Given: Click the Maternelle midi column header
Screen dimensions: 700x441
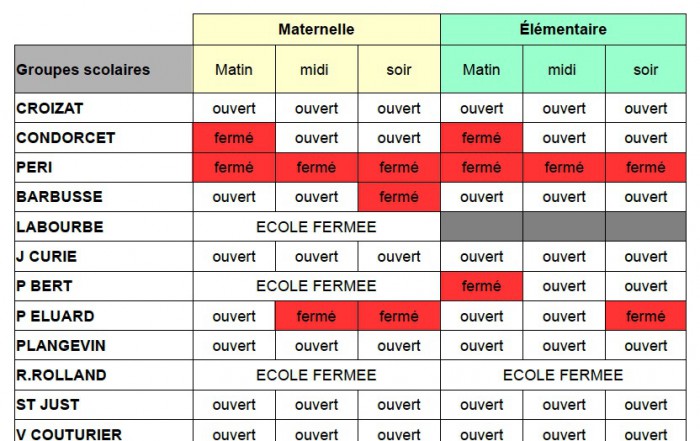Looking at the screenshot, I should (x=317, y=69).
